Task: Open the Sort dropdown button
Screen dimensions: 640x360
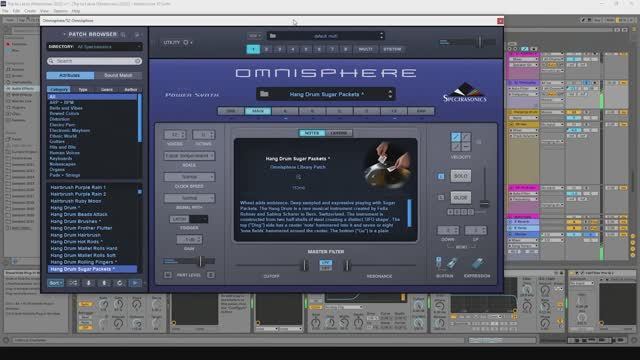Action: point(56,283)
